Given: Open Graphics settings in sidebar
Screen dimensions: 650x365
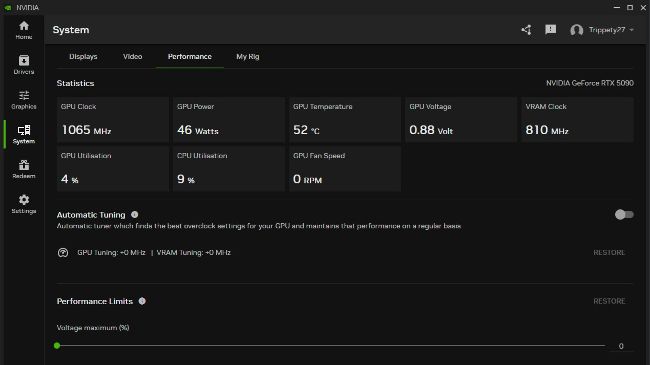Looking at the screenshot, I should pyautogui.click(x=24, y=100).
